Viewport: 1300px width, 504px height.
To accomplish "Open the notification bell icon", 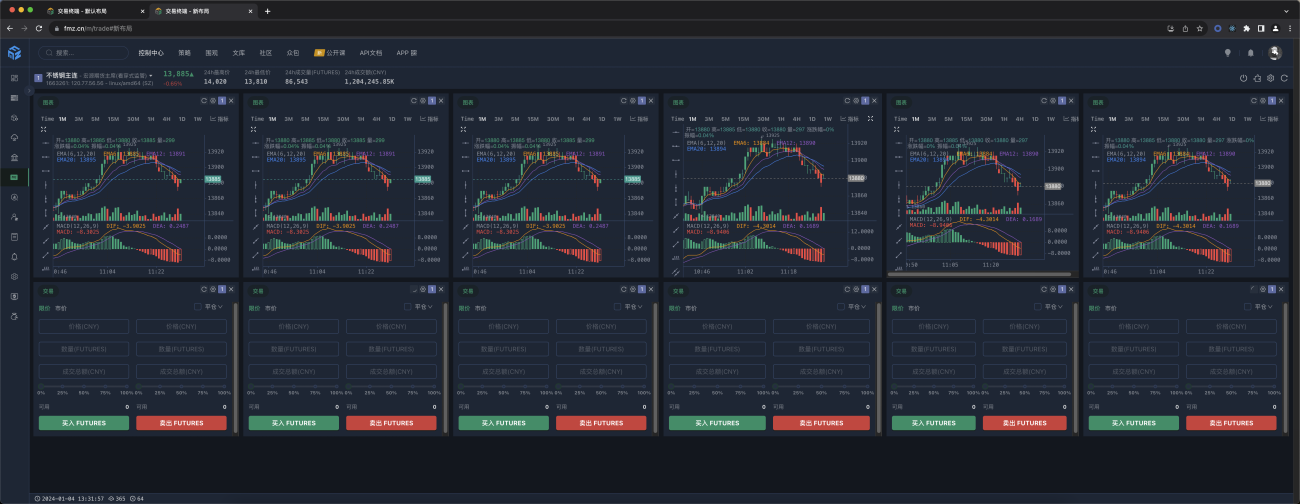I will point(1250,52).
